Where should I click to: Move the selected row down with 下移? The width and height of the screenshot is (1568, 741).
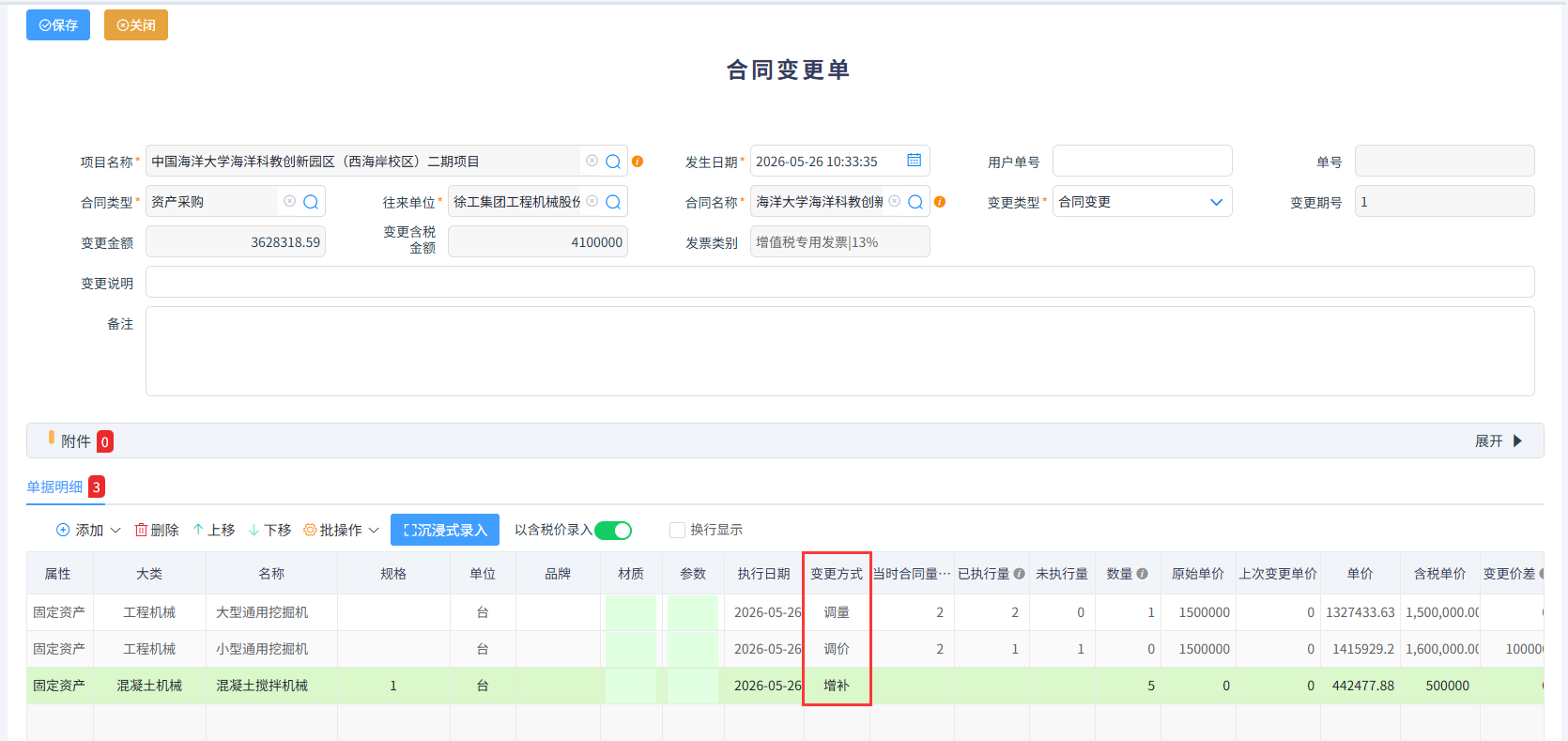click(x=269, y=531)
